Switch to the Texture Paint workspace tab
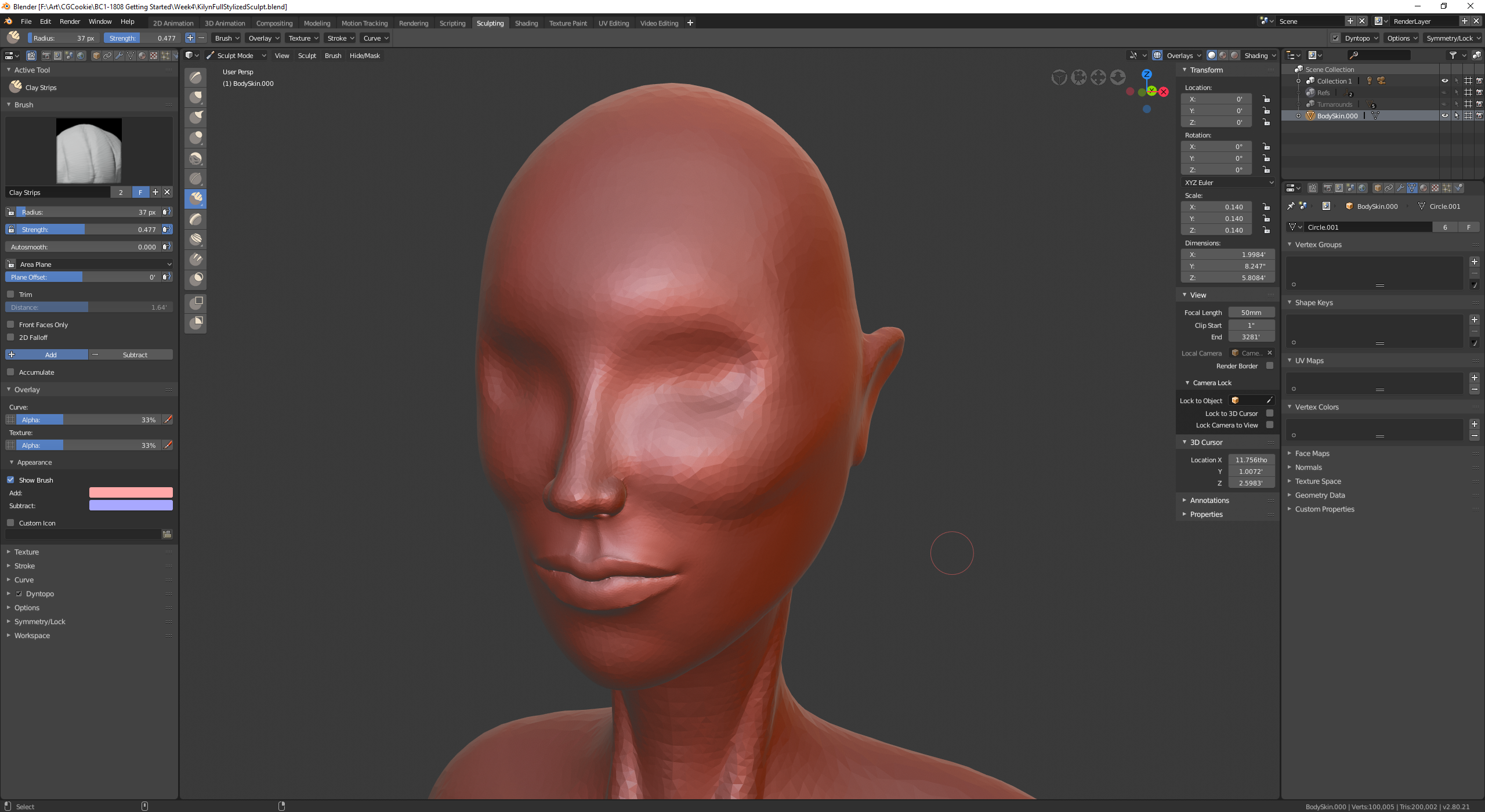The width and height of the screenshot is (1485, 812). tap(567, 23)
